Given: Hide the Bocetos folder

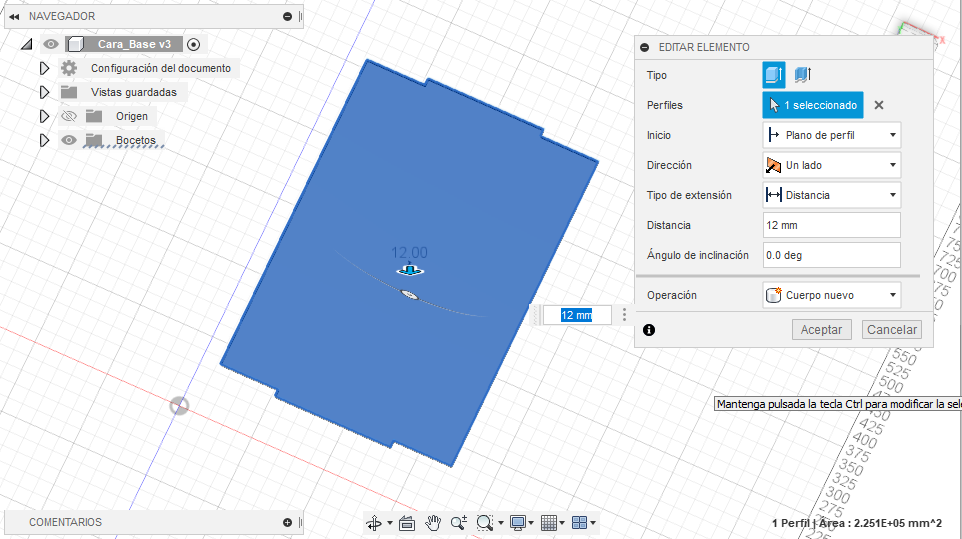Looking at the screenshot, I should click(x=69, y=140).
